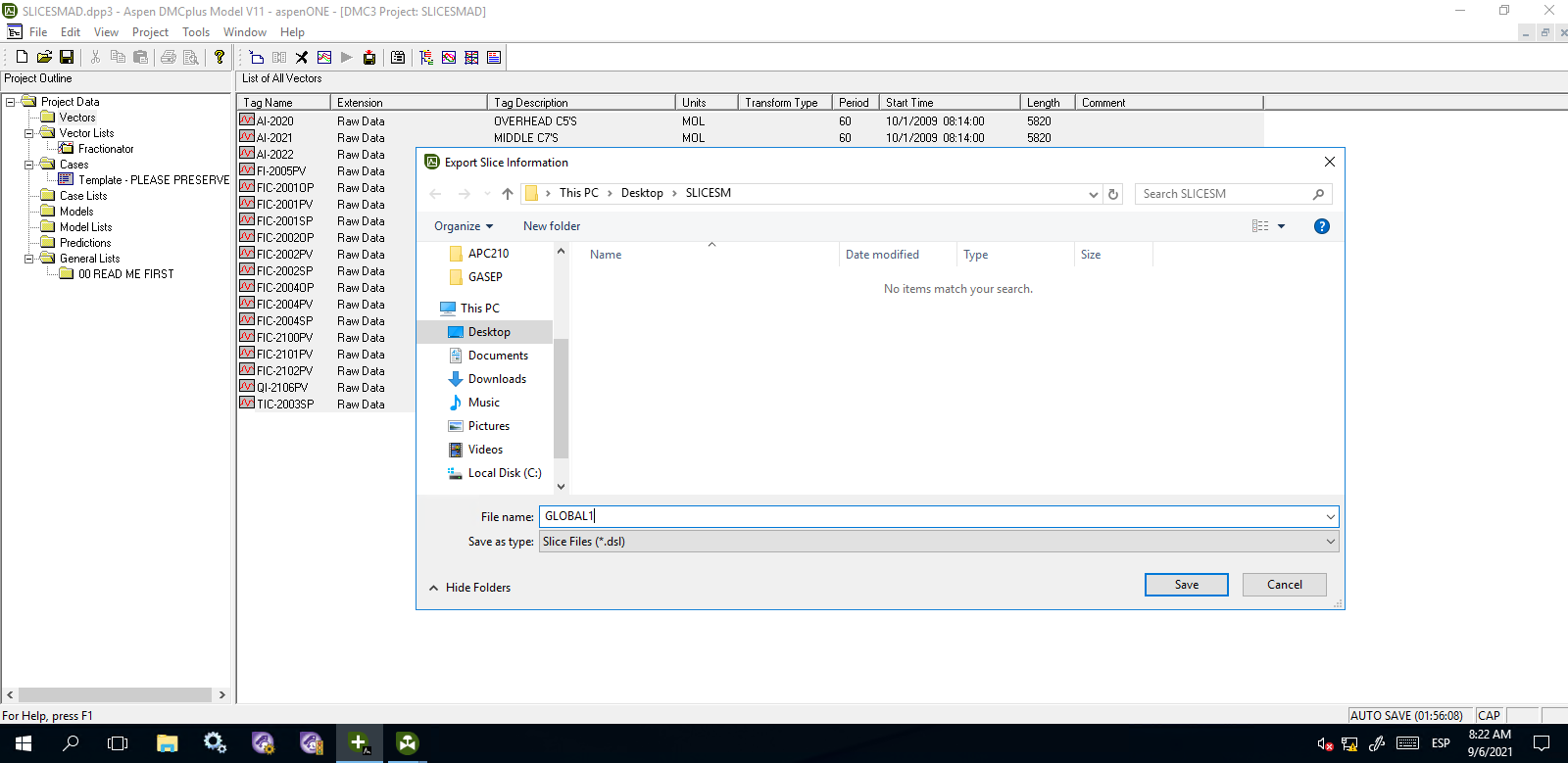The width and height of the screenshot is (1568, 763).
Task: Click the Open folder toolbar icon
Action: coord(44,58)
